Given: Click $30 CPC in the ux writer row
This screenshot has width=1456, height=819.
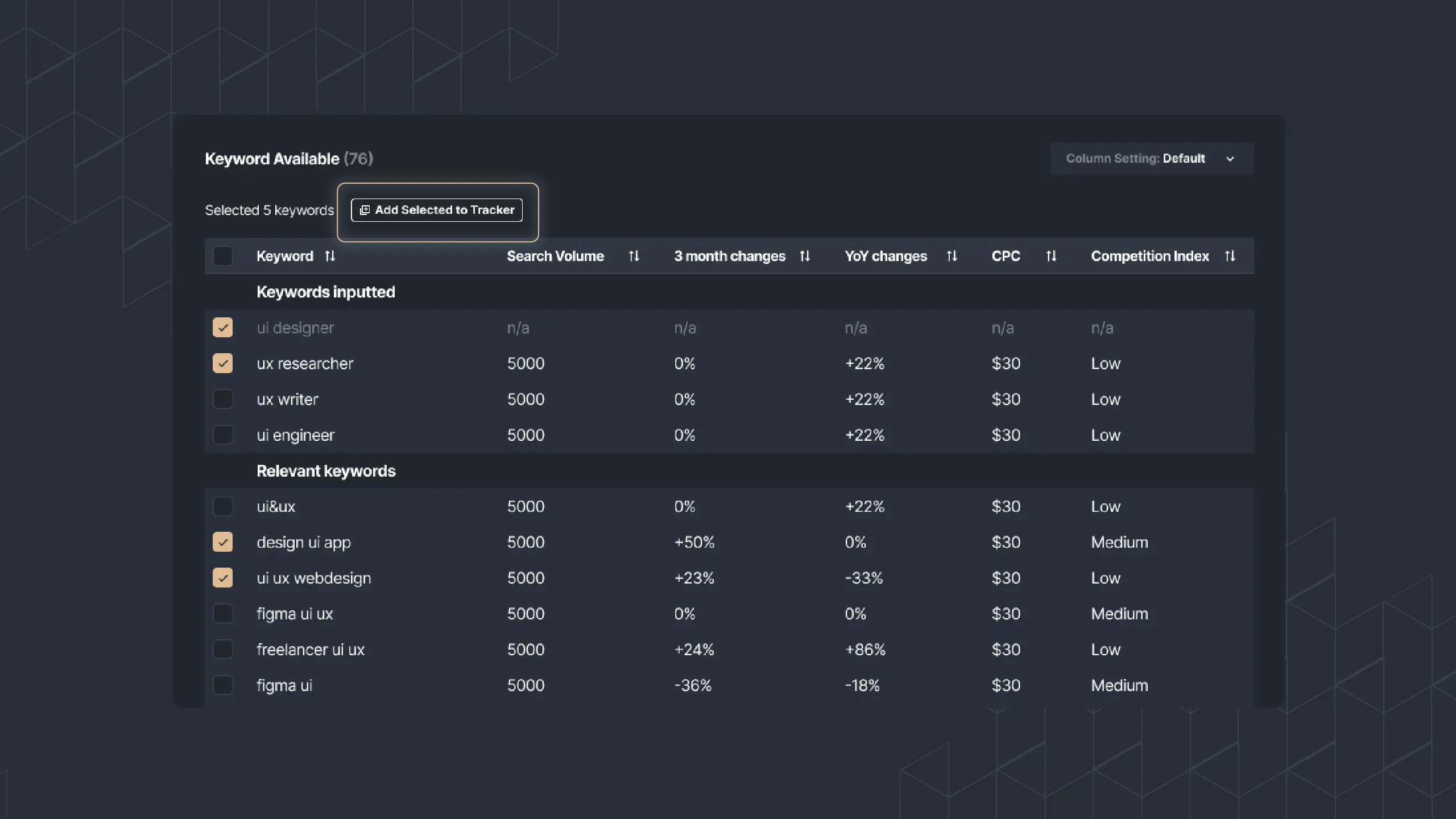Looking at the screenshot, I should pos(1006,399).
